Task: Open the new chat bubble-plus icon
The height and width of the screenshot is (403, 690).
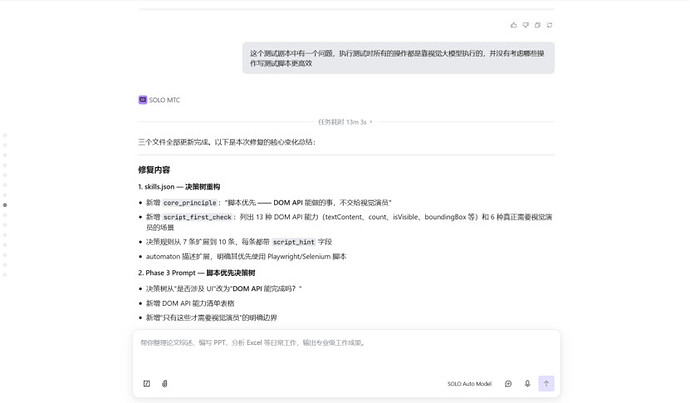Action: click(508, 384)
